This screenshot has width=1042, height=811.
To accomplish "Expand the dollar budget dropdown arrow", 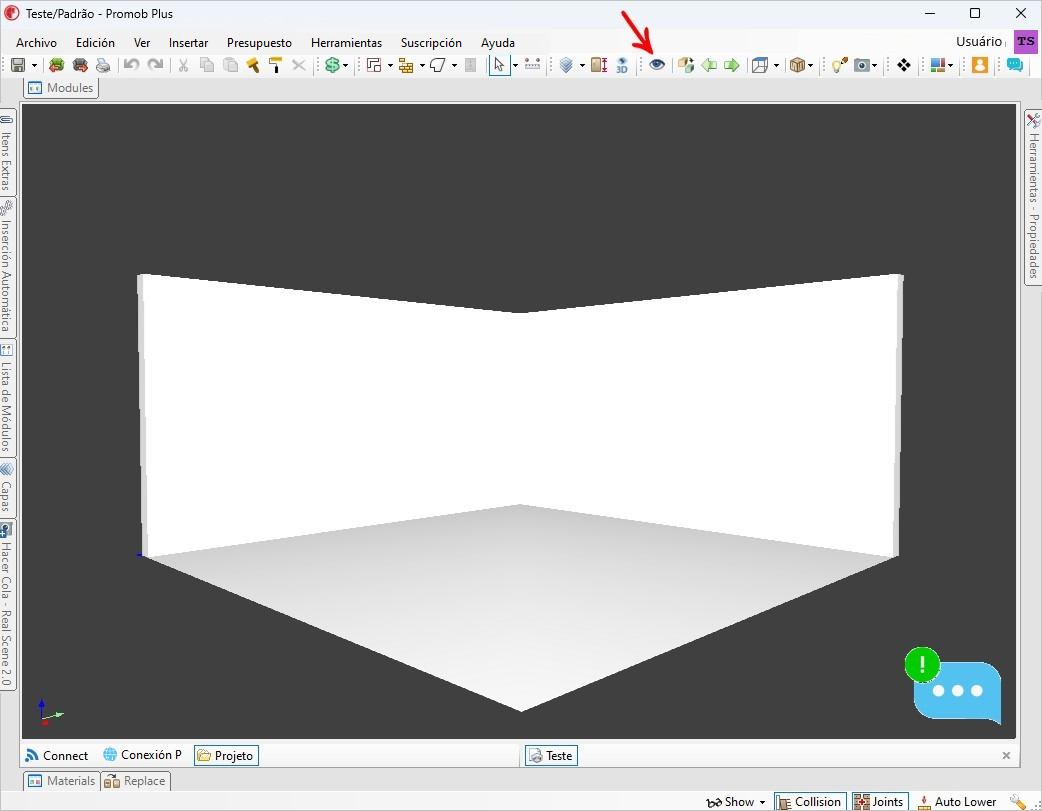I will (x=346, y=65).
